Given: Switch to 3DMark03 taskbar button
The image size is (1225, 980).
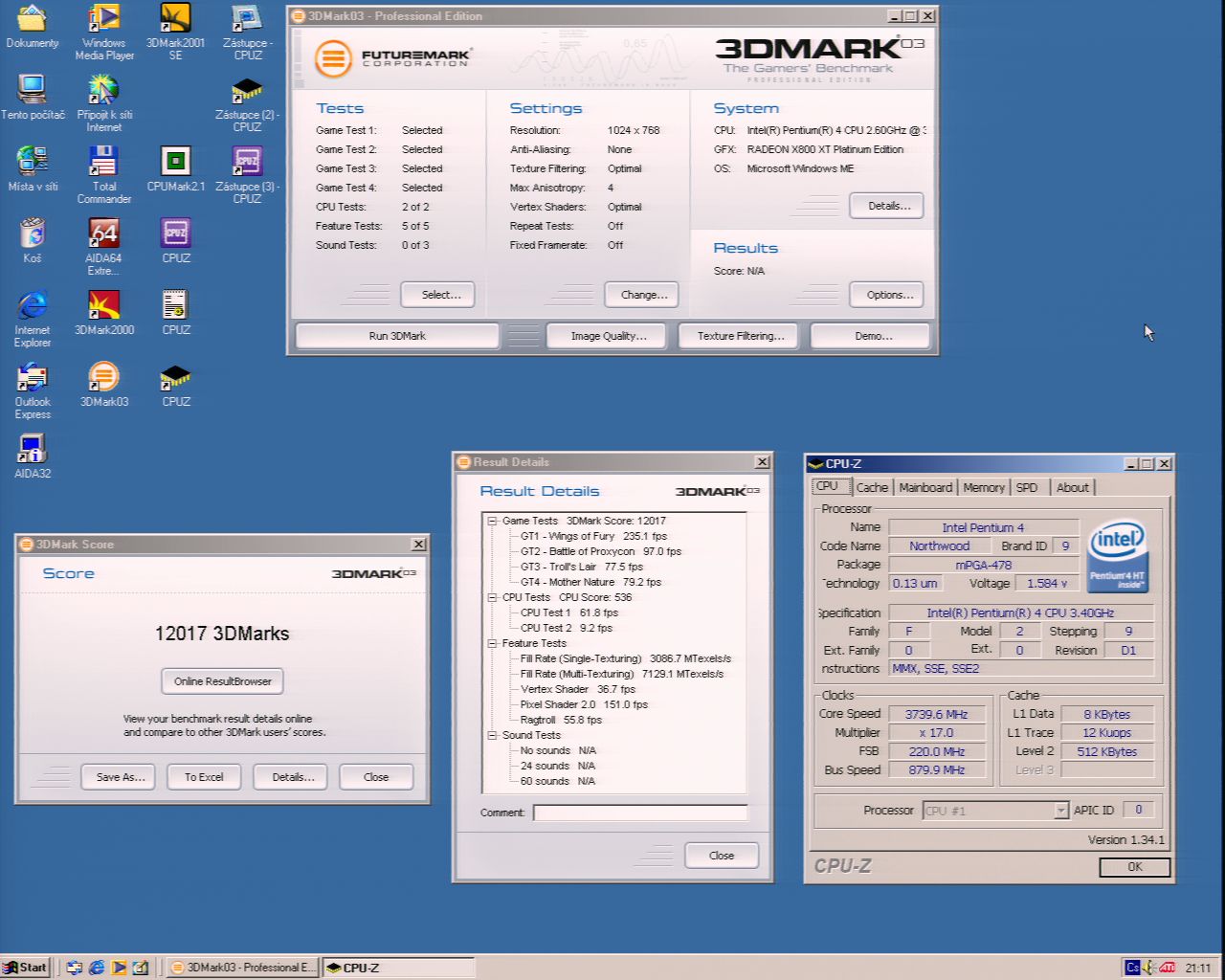Looking at the screenshot, I should click(x=242, y=968).
